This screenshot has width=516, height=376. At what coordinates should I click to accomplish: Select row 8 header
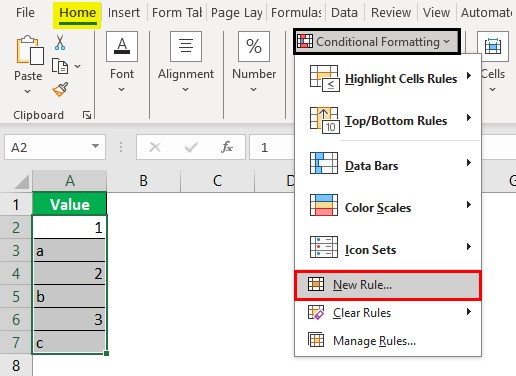click(16, 365)
